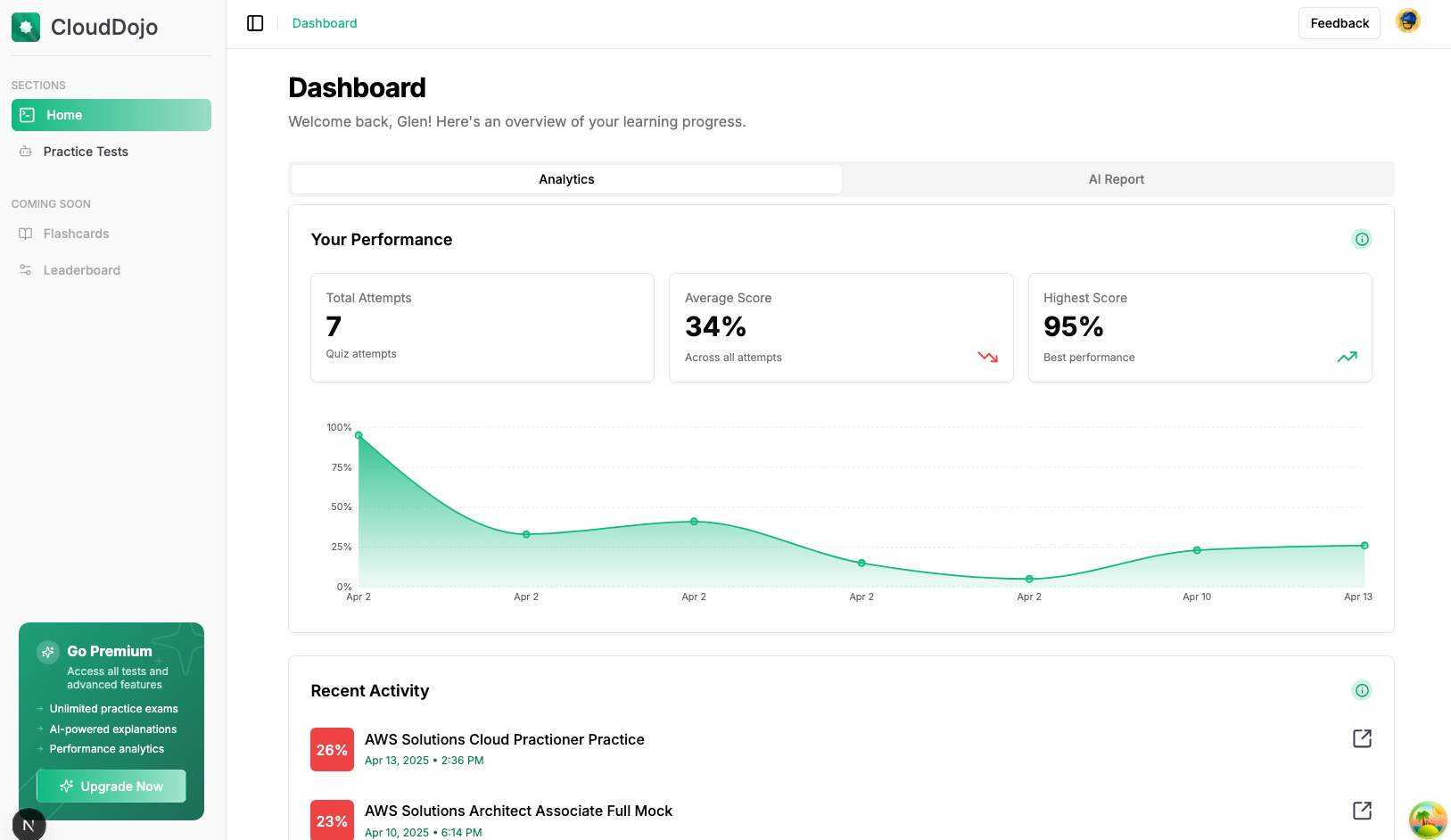This screenshot has height=840, width=1451.
Task: Click 'Quiz attempts' caption
Action: pos(361,354)
